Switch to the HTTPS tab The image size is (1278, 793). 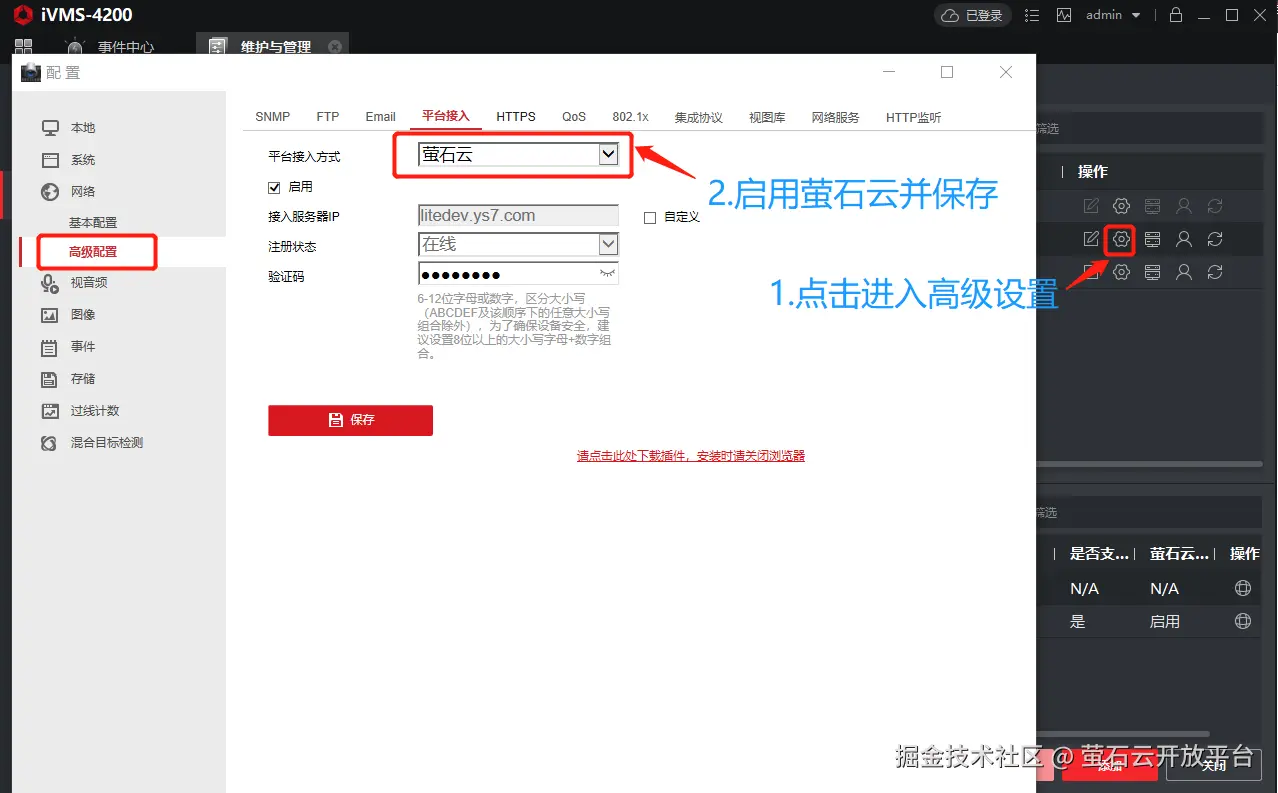click(516, 117)
